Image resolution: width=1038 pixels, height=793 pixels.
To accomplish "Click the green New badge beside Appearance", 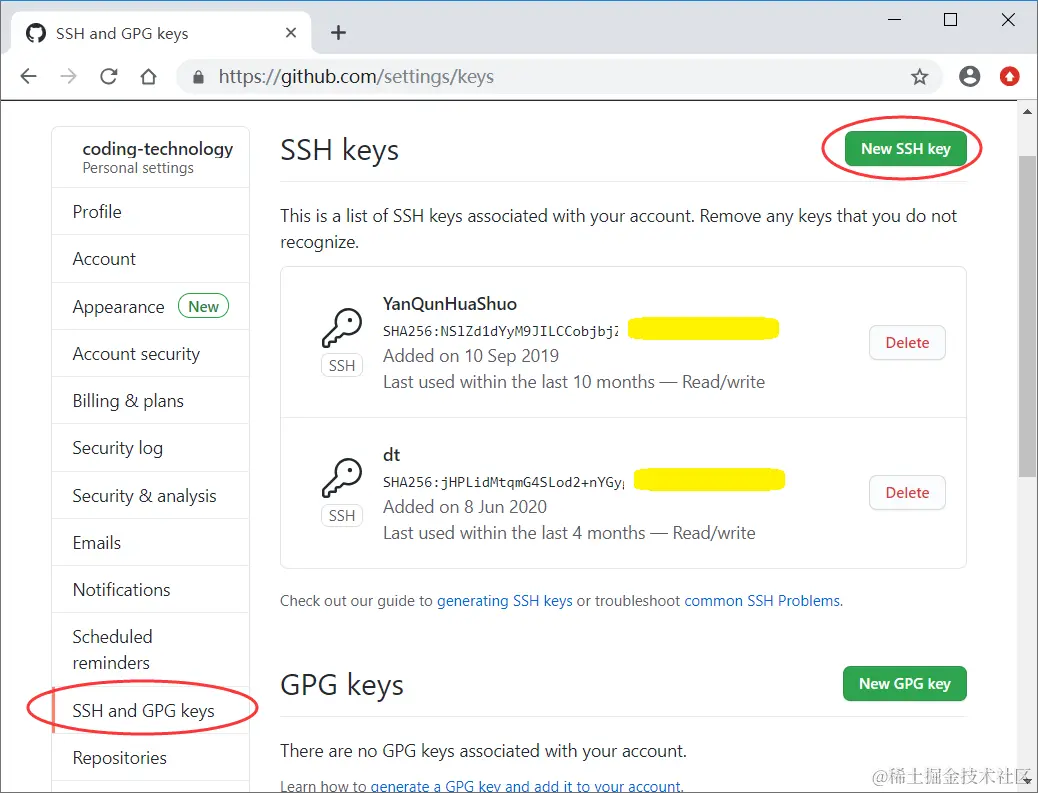I will coord(203,306).
